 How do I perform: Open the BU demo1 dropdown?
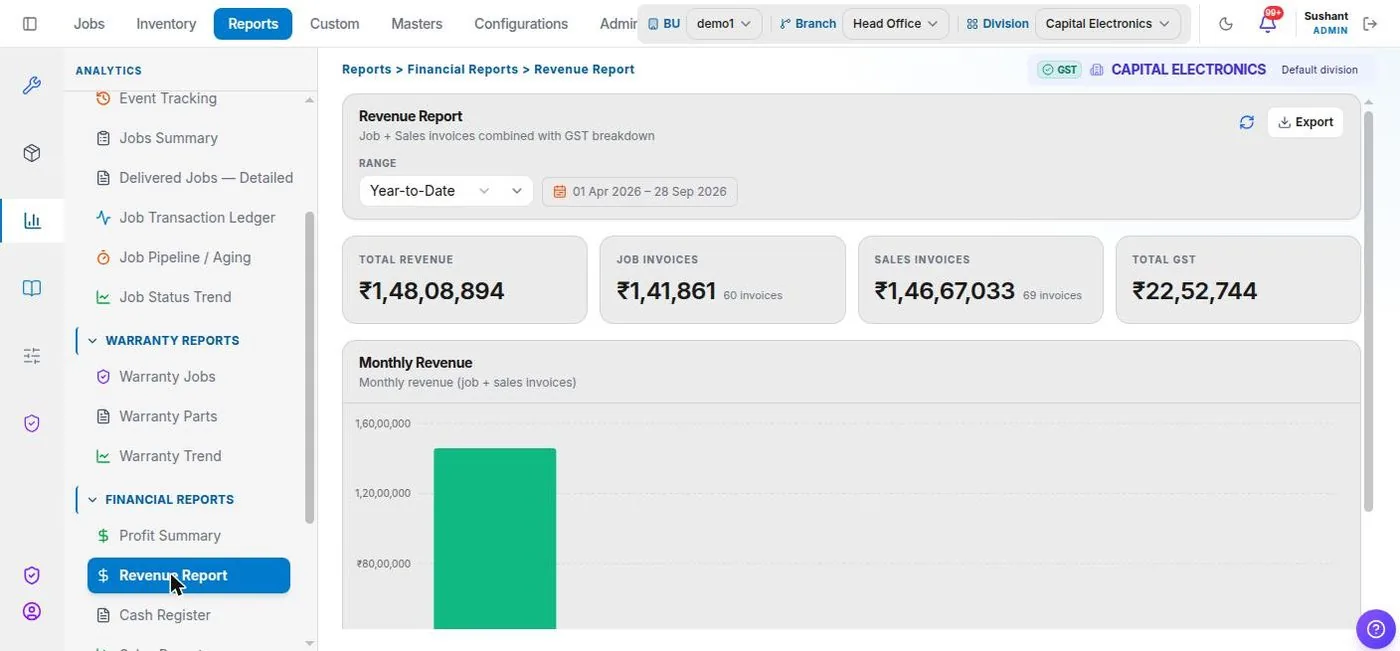pos(724,23)
